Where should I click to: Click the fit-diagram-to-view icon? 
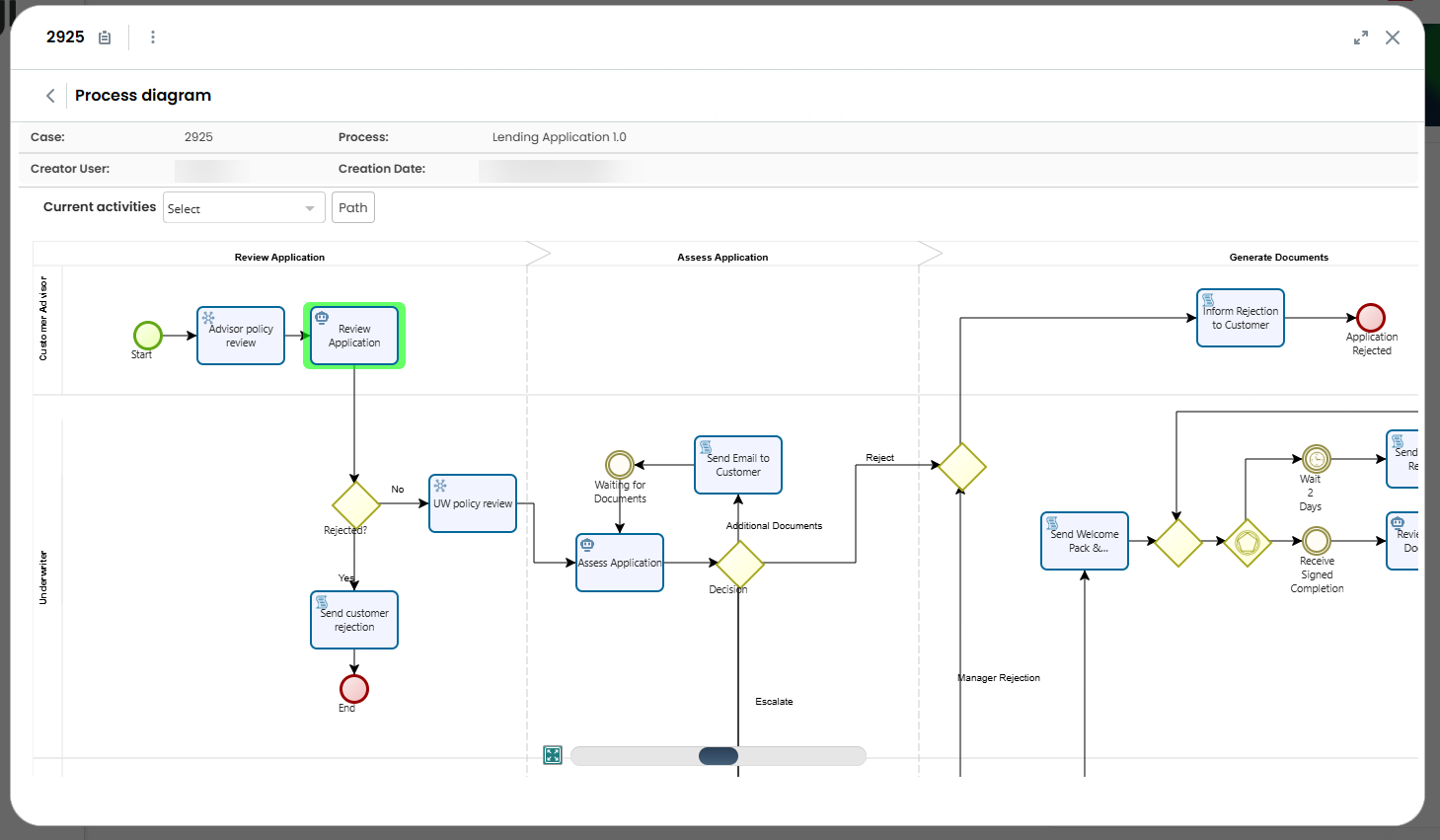click(x=552, y=755)
